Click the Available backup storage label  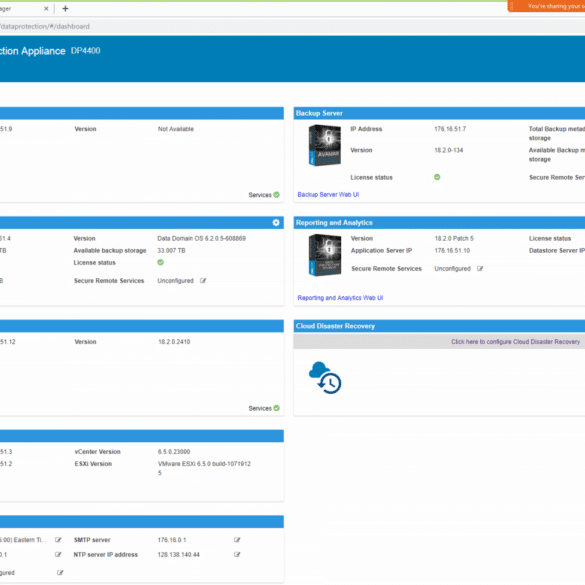[x=110, y=250]
